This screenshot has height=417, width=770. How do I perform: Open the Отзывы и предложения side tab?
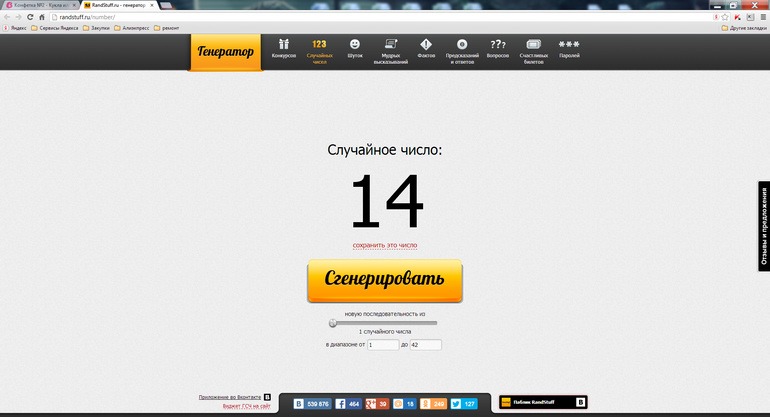763,227
